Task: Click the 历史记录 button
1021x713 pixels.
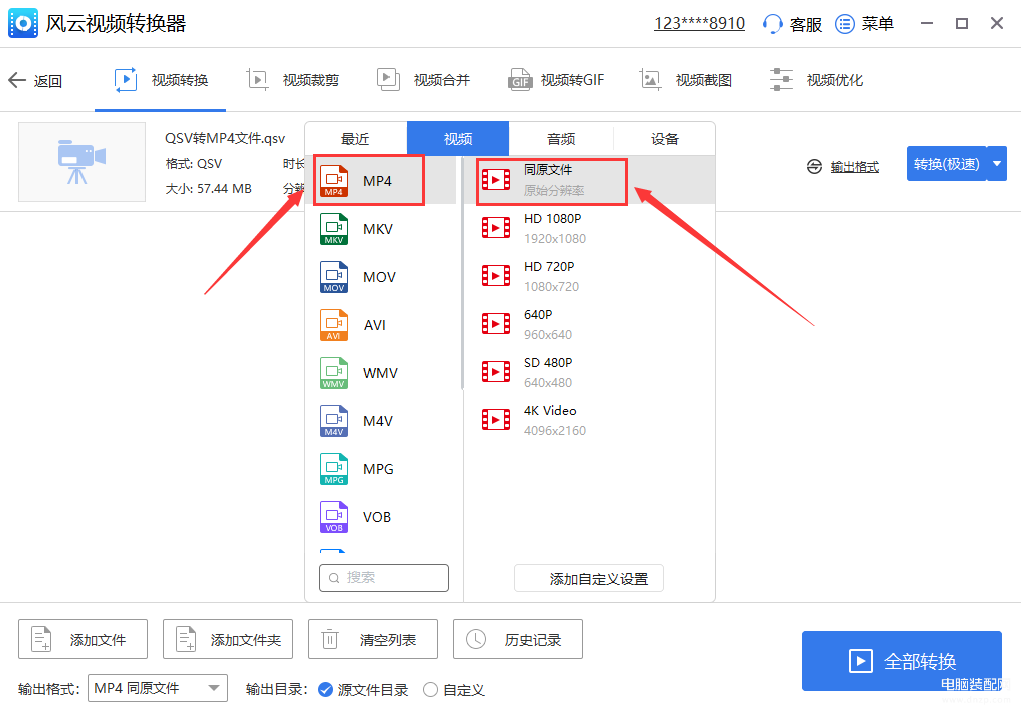Action: 518,639
